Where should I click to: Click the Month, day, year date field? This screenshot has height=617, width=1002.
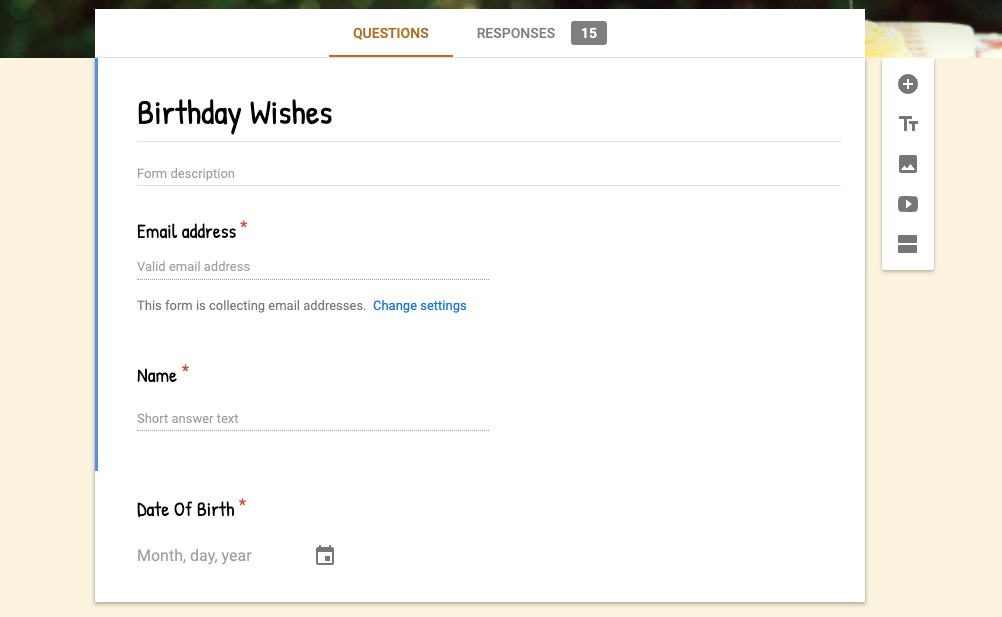pos(194,555)
